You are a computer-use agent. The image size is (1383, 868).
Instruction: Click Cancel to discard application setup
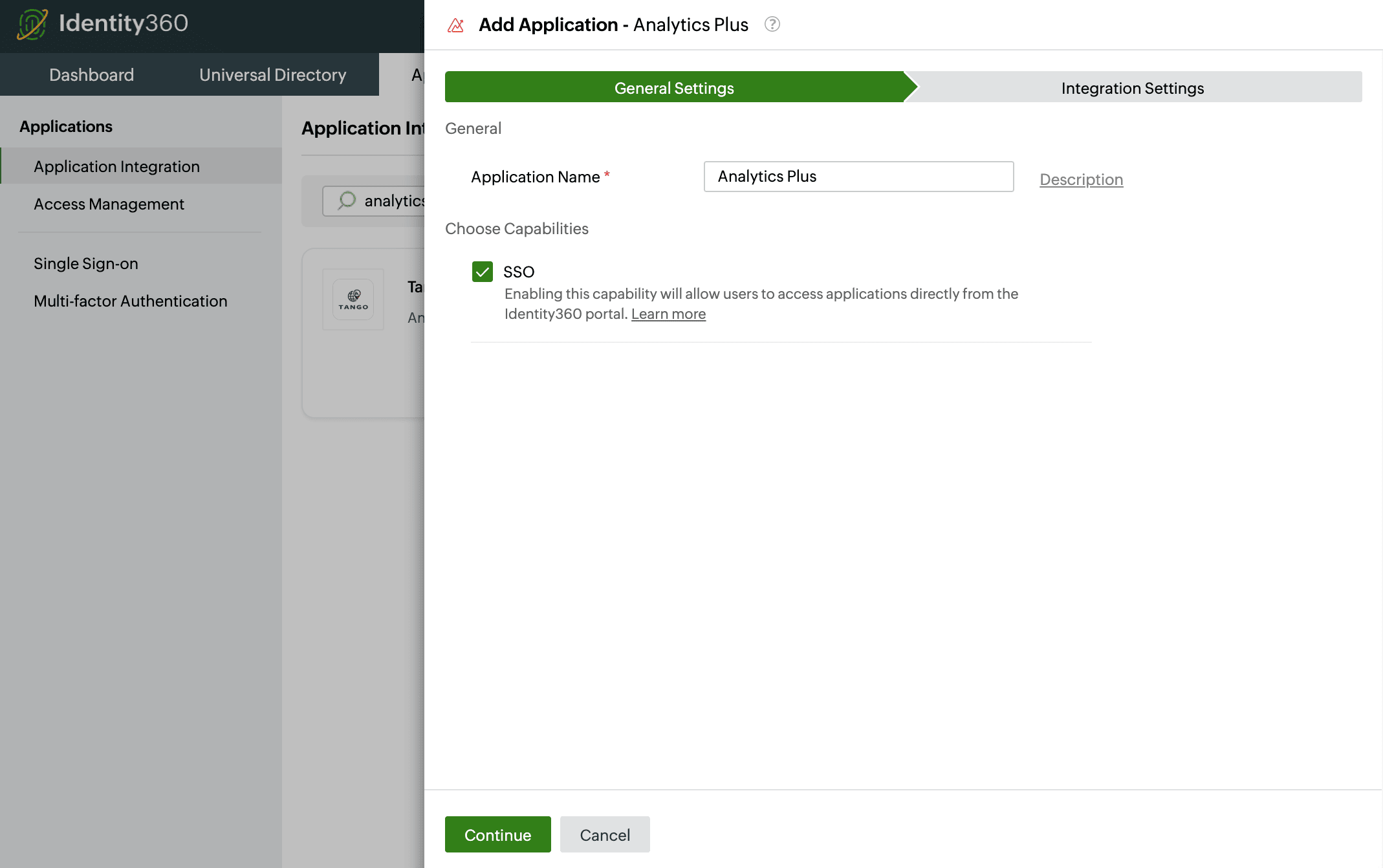point(603,835)
